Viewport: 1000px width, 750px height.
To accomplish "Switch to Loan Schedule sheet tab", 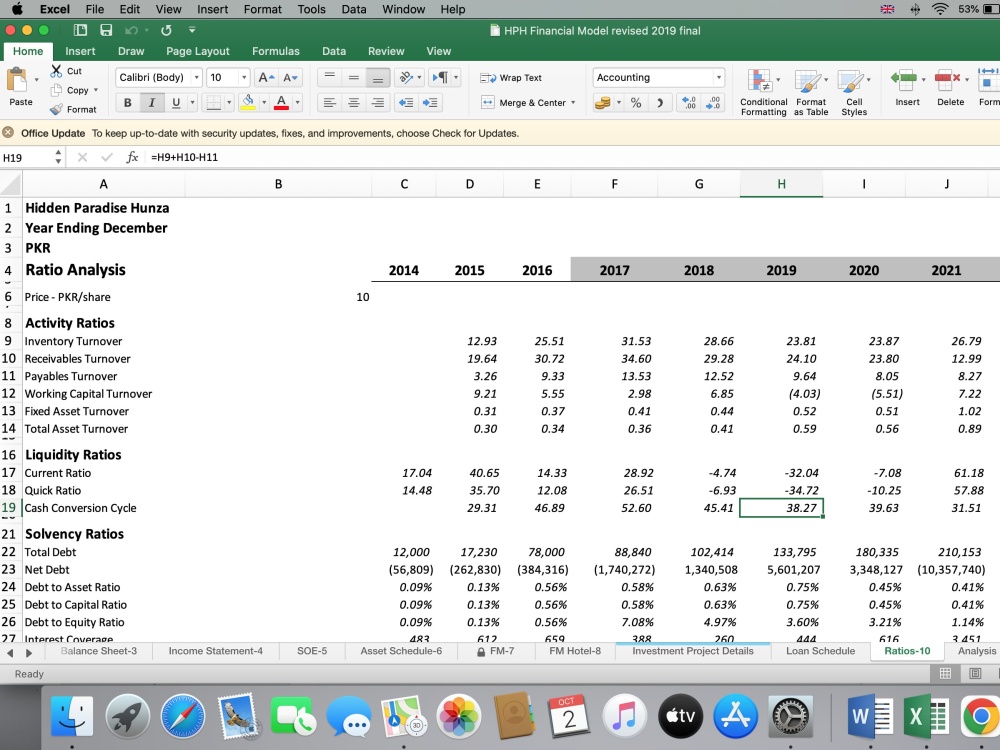I will [820, 651].
